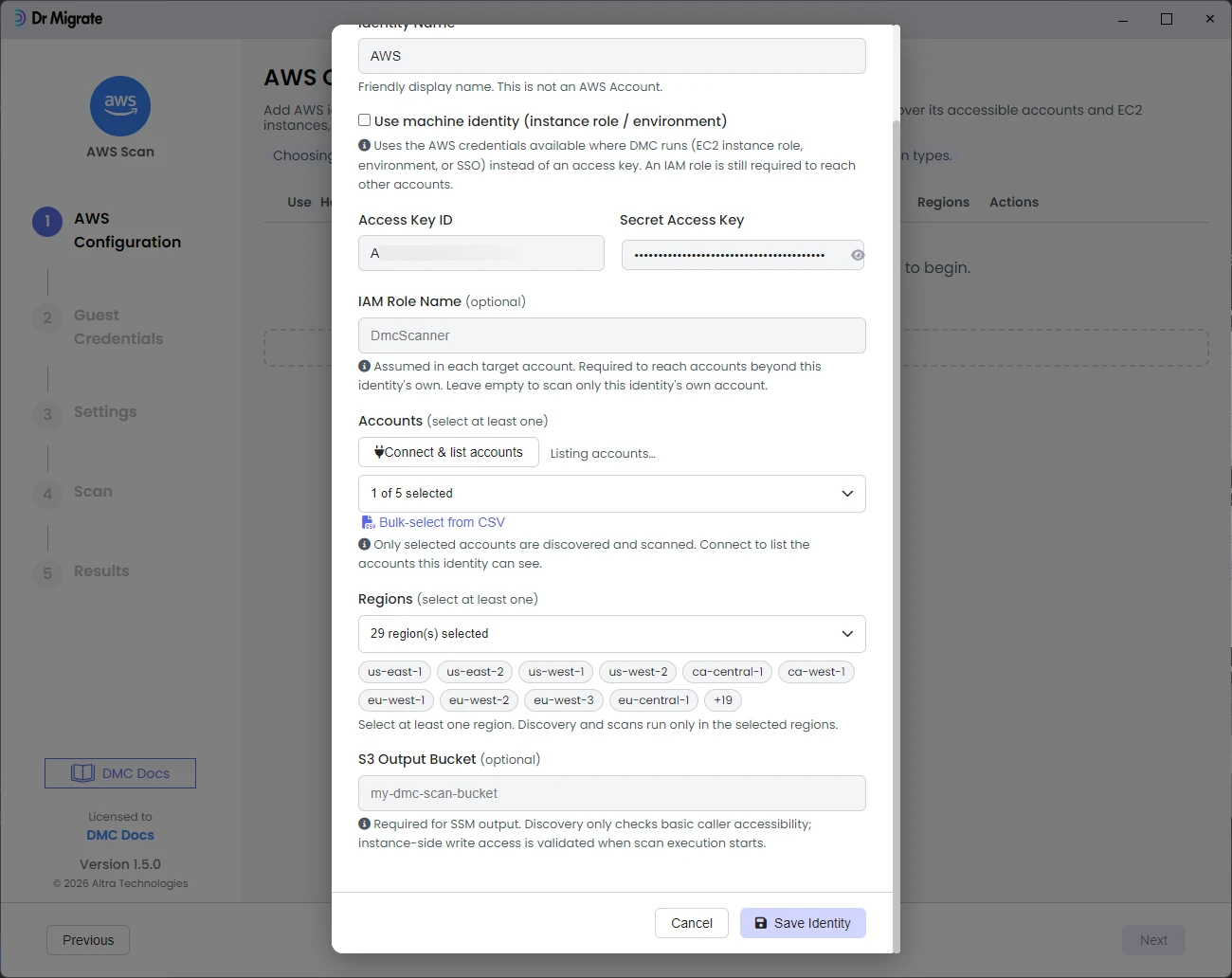Minimize the Dr Migrate window
Image resolution: width=1232 pixels, height=978 pixels.
pos(1123,19)
